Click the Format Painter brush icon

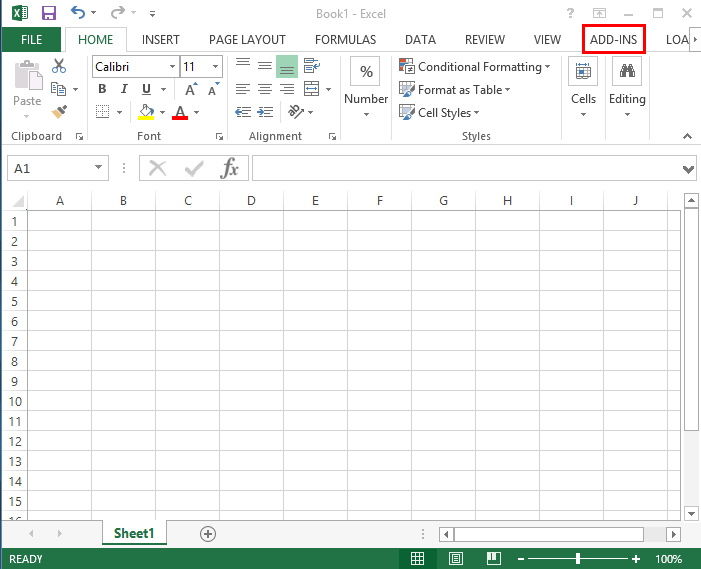coord(59,112)
